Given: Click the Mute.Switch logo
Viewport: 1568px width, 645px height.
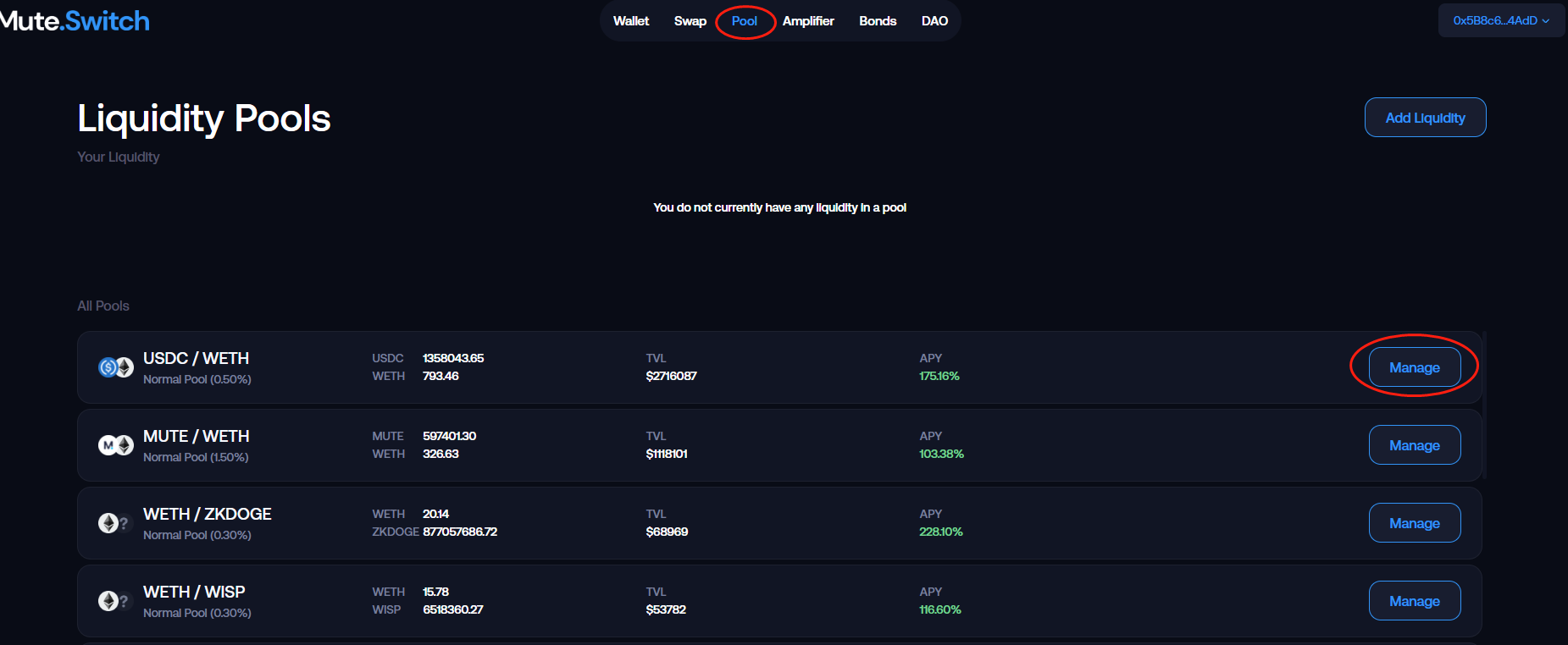Looking at the screenshot, I should point(75,21).
